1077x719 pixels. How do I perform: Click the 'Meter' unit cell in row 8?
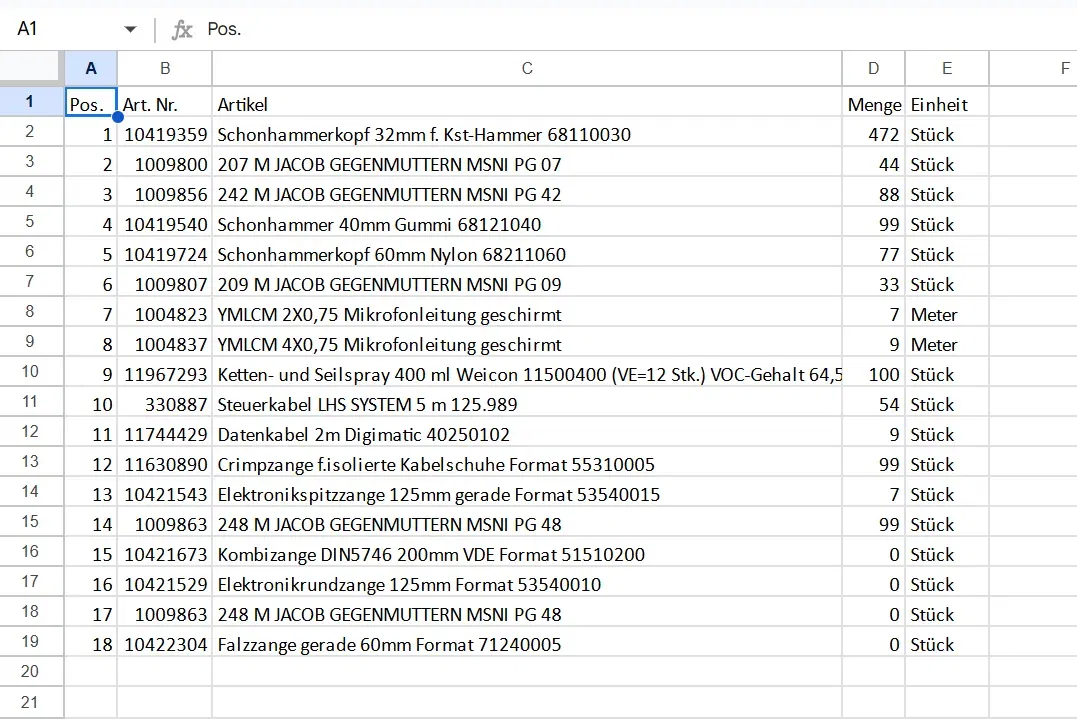(x=946, y=314)
